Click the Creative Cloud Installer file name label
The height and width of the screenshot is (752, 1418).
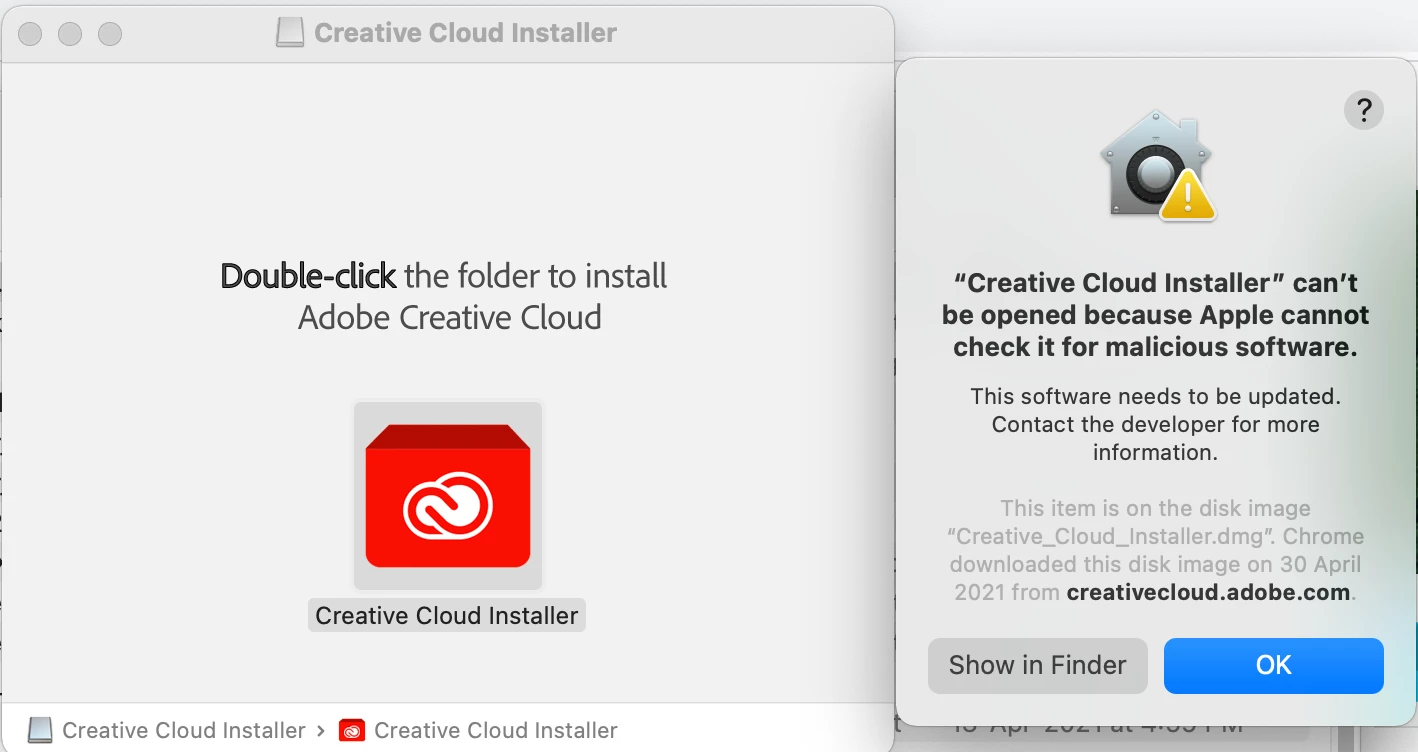(x=447, y=616)
